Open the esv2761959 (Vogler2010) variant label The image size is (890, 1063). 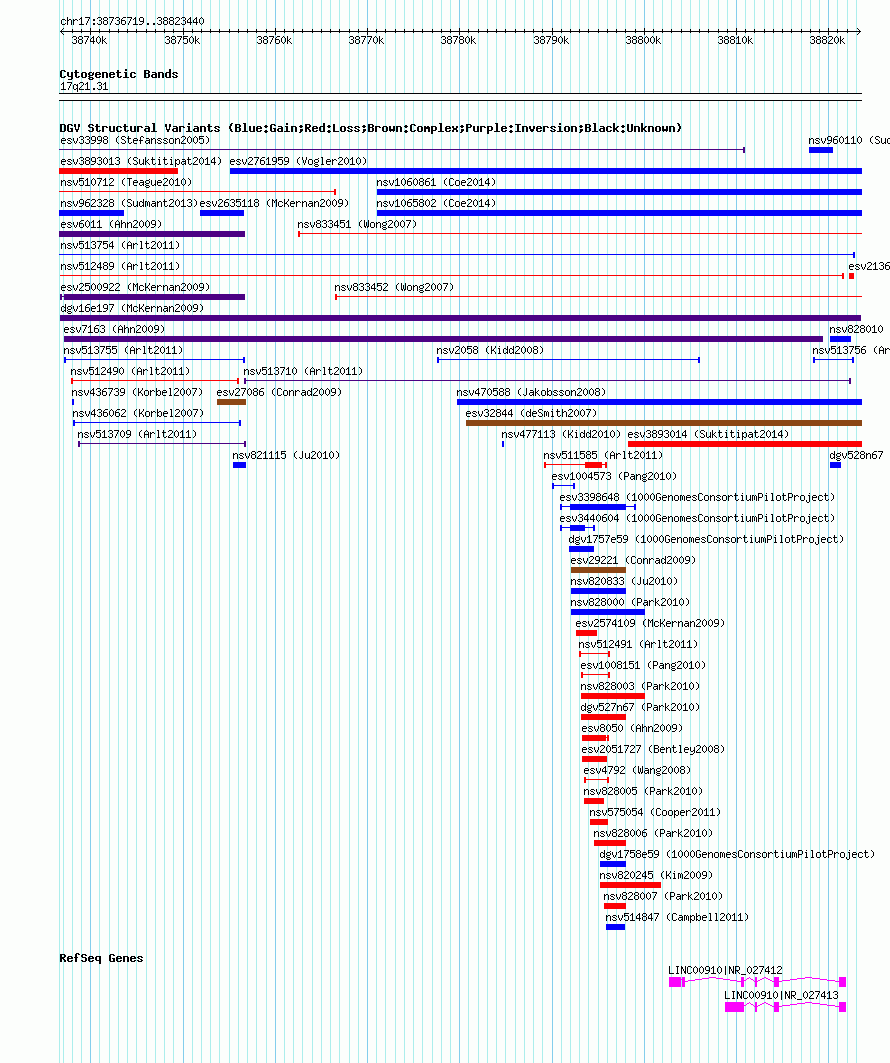pos(298,161)
